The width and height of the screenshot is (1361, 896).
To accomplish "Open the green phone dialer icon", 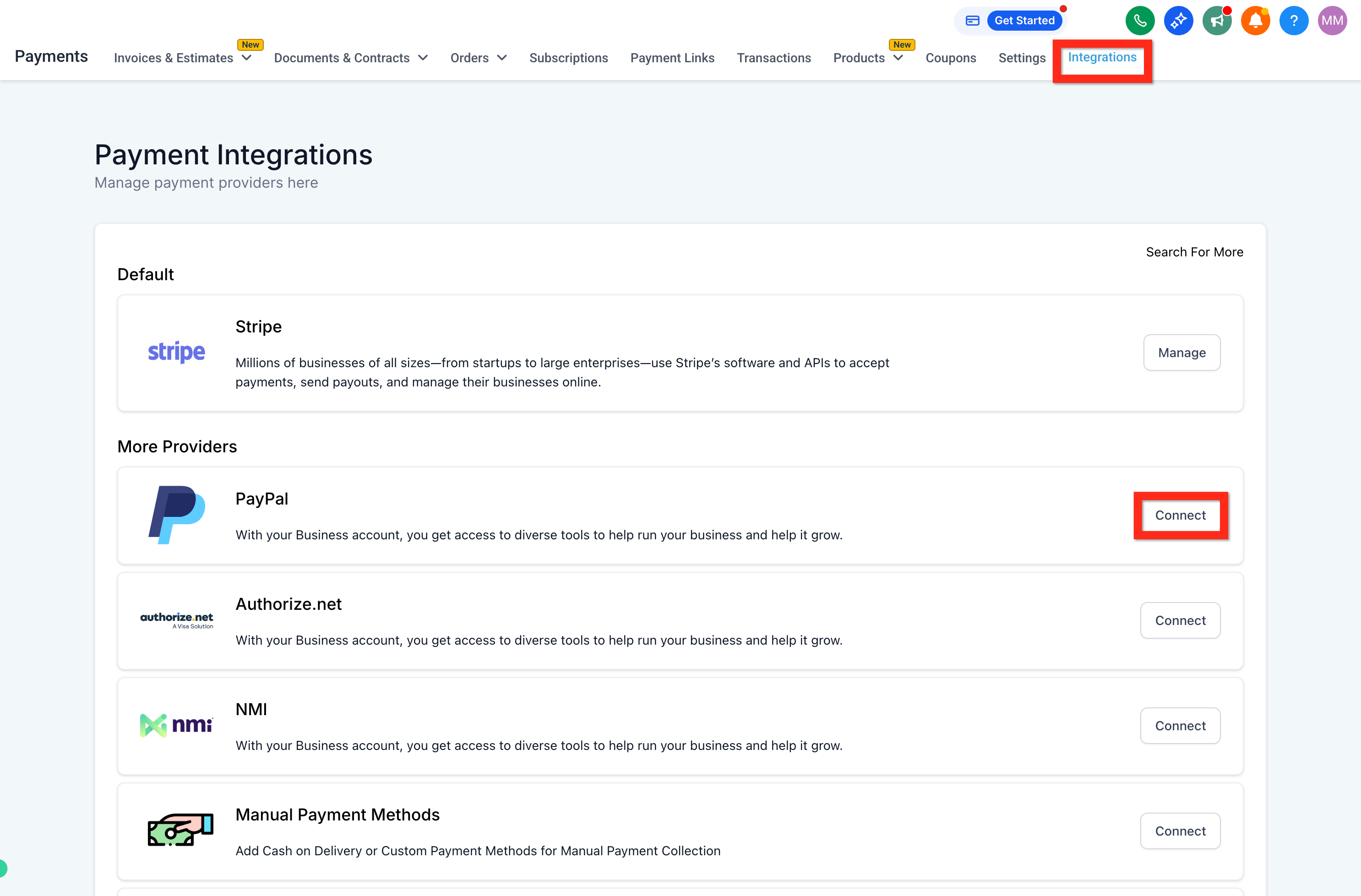I will point(1140,21).
